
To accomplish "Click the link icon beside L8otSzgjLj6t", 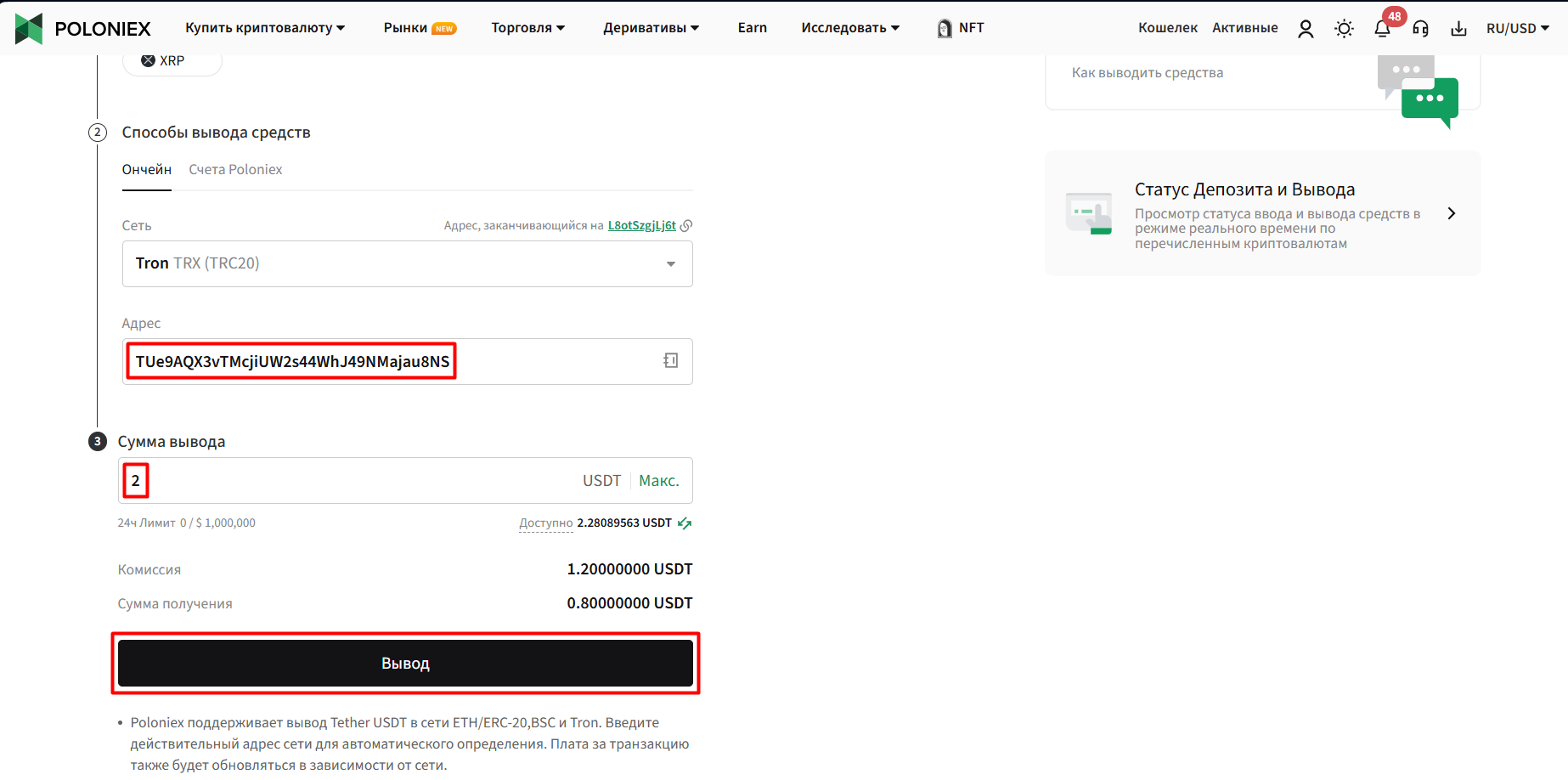I will [686, 225].
